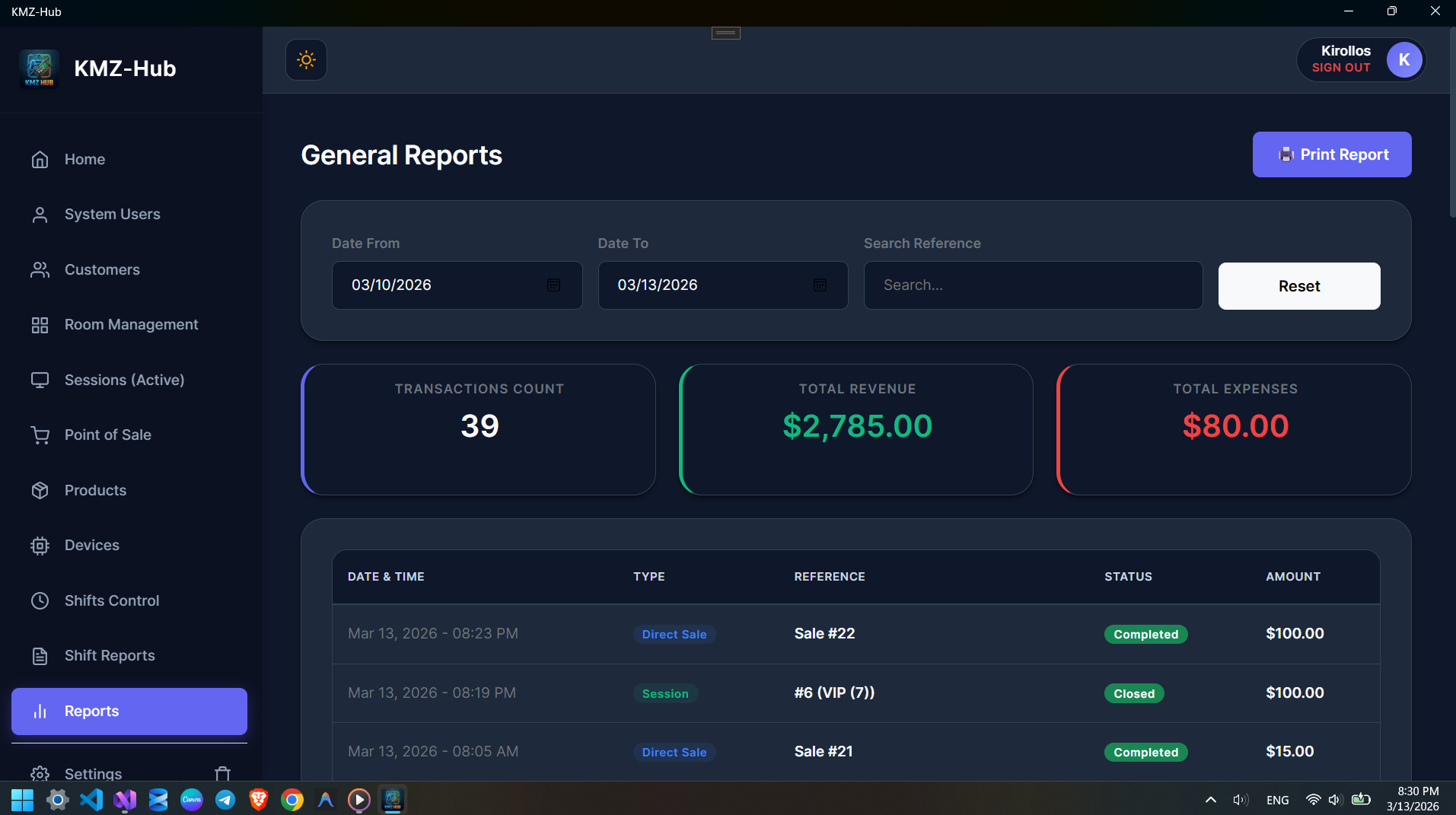
Task: Click the Products box icon
Action: pyautogui.click(x=40, y=490)
